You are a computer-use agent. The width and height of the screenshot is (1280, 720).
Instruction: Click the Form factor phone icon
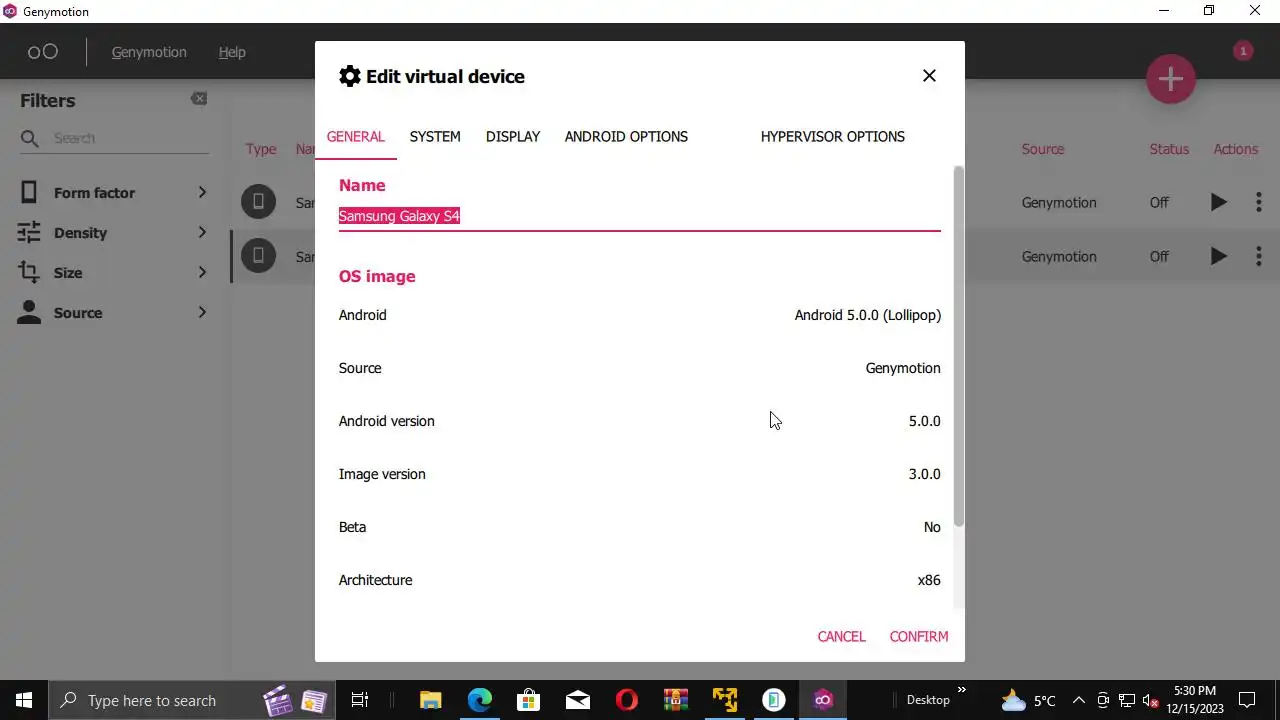(x=29, y=192)
